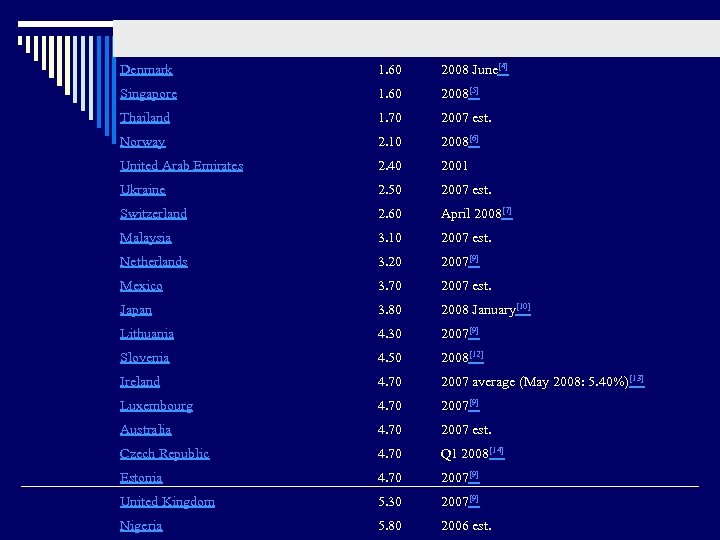The image size is (720, 540).
Task: Open footnote [13] in Ireland row
Action: 637,380
